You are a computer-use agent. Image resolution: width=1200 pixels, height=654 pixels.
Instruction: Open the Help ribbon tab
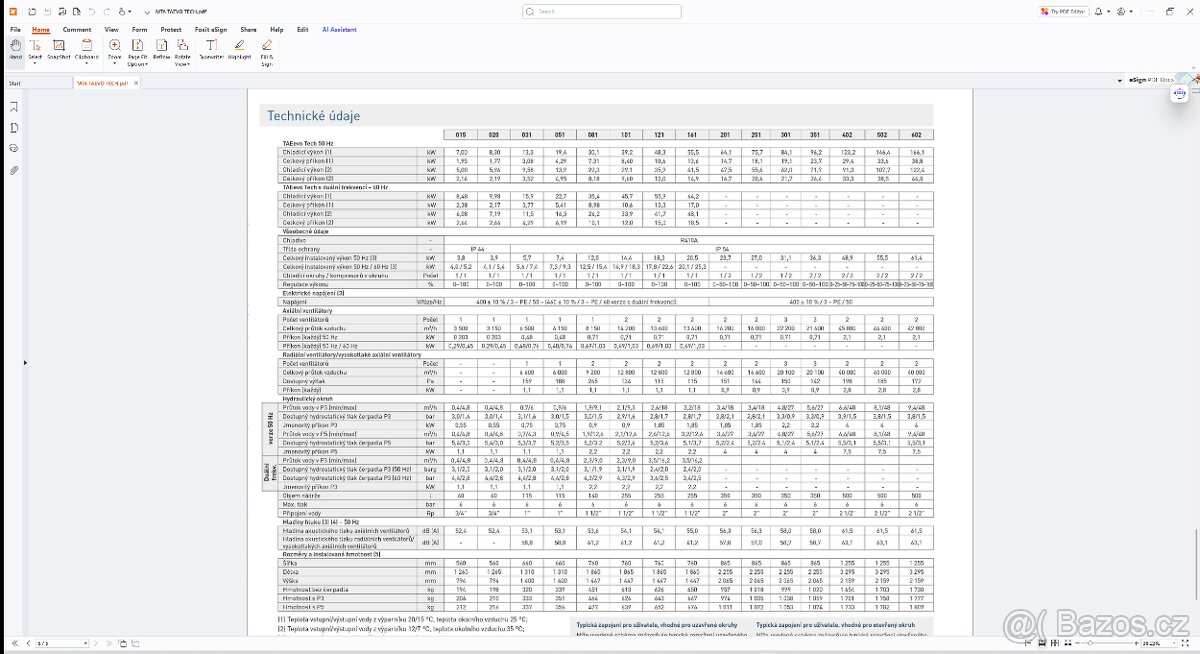277,30
